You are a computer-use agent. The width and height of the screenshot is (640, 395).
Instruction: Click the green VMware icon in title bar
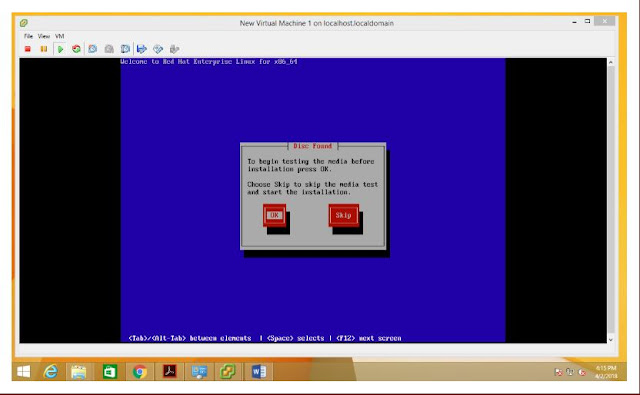pyautogui.click(x=24, y=23)
